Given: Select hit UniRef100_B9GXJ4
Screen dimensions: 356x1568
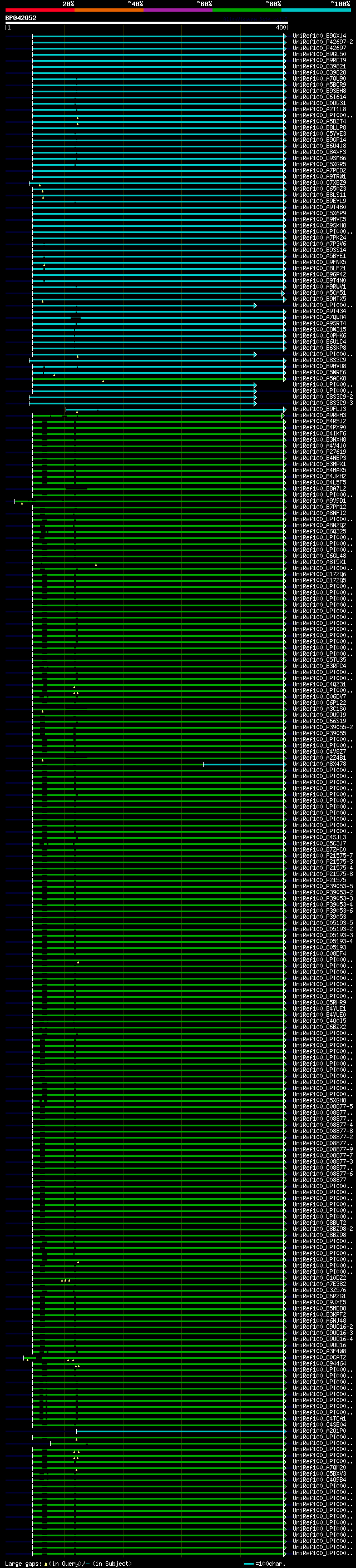Looking at the screenshot, I should click(x=319, y=36).
